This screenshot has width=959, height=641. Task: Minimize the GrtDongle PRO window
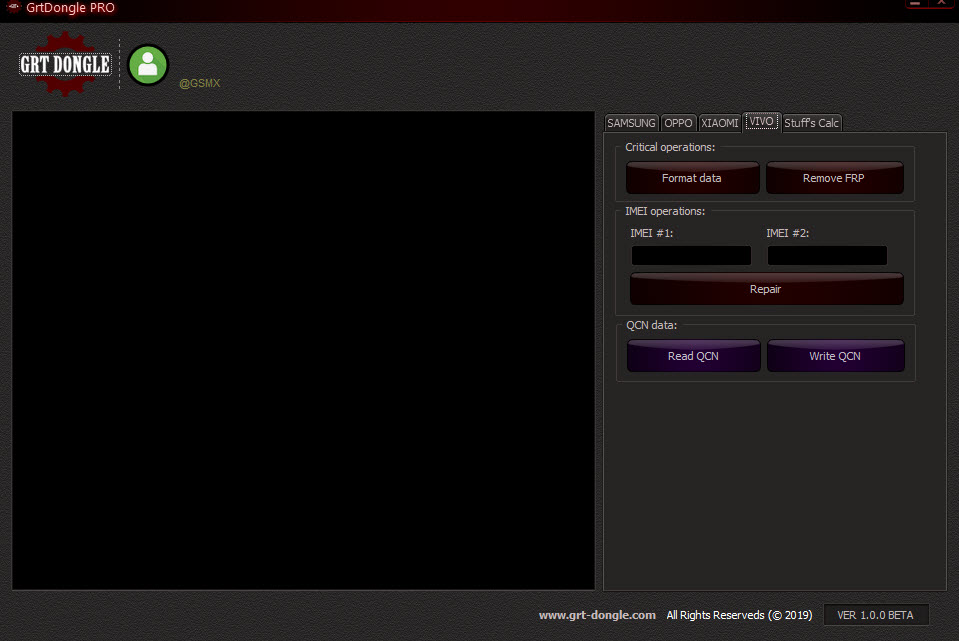[x=915, y=4]
